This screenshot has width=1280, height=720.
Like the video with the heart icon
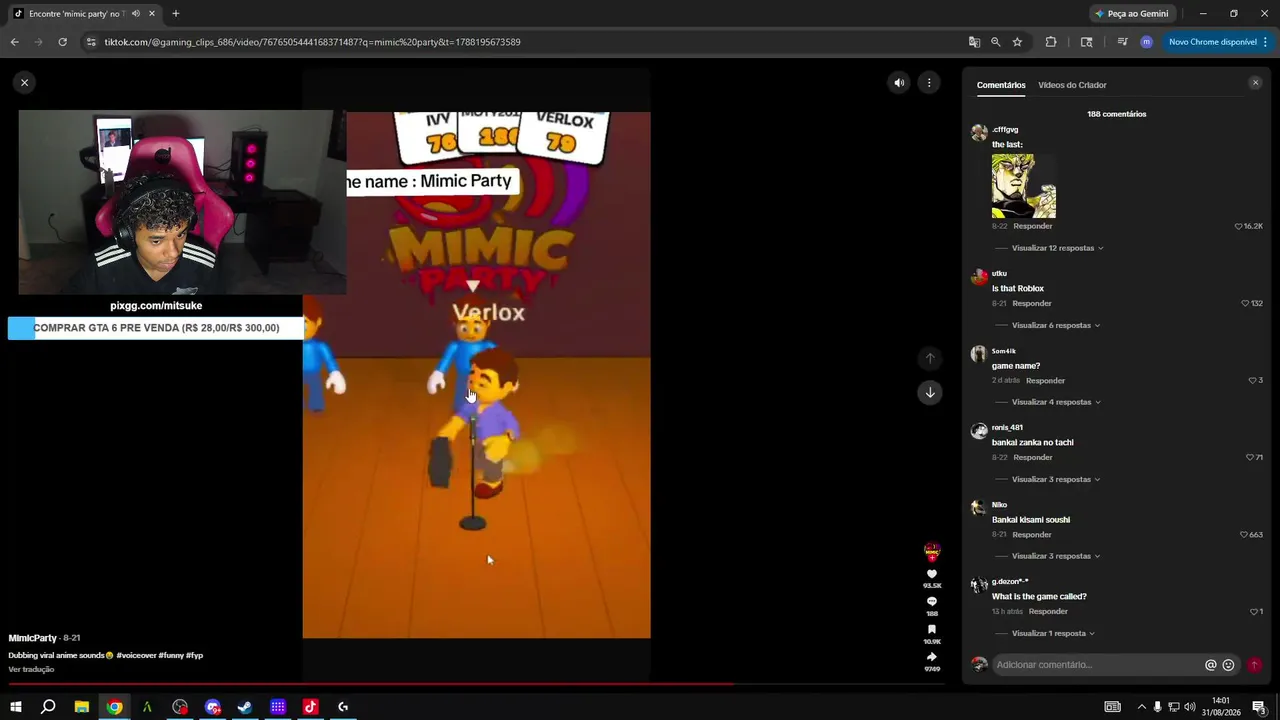pyautogui.click(x=932, y=574)
